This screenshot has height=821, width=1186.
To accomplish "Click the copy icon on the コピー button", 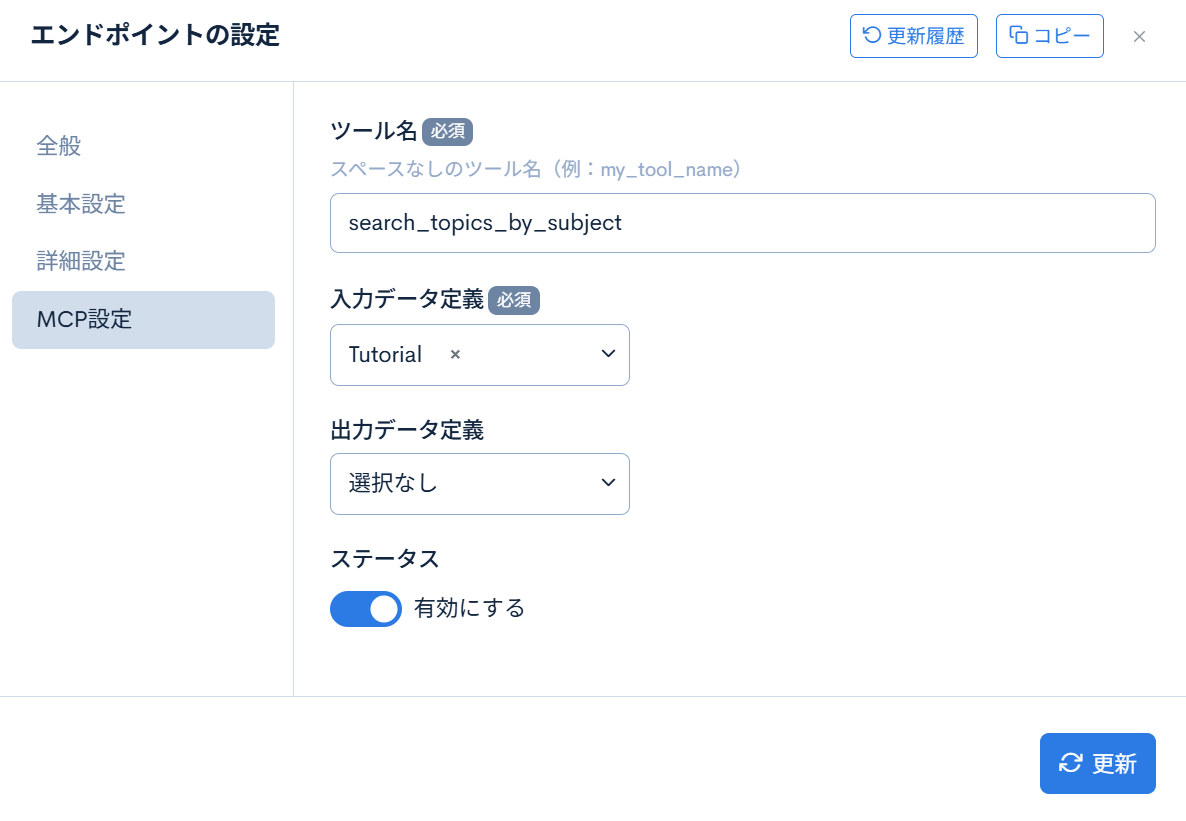I will 1017,35.
